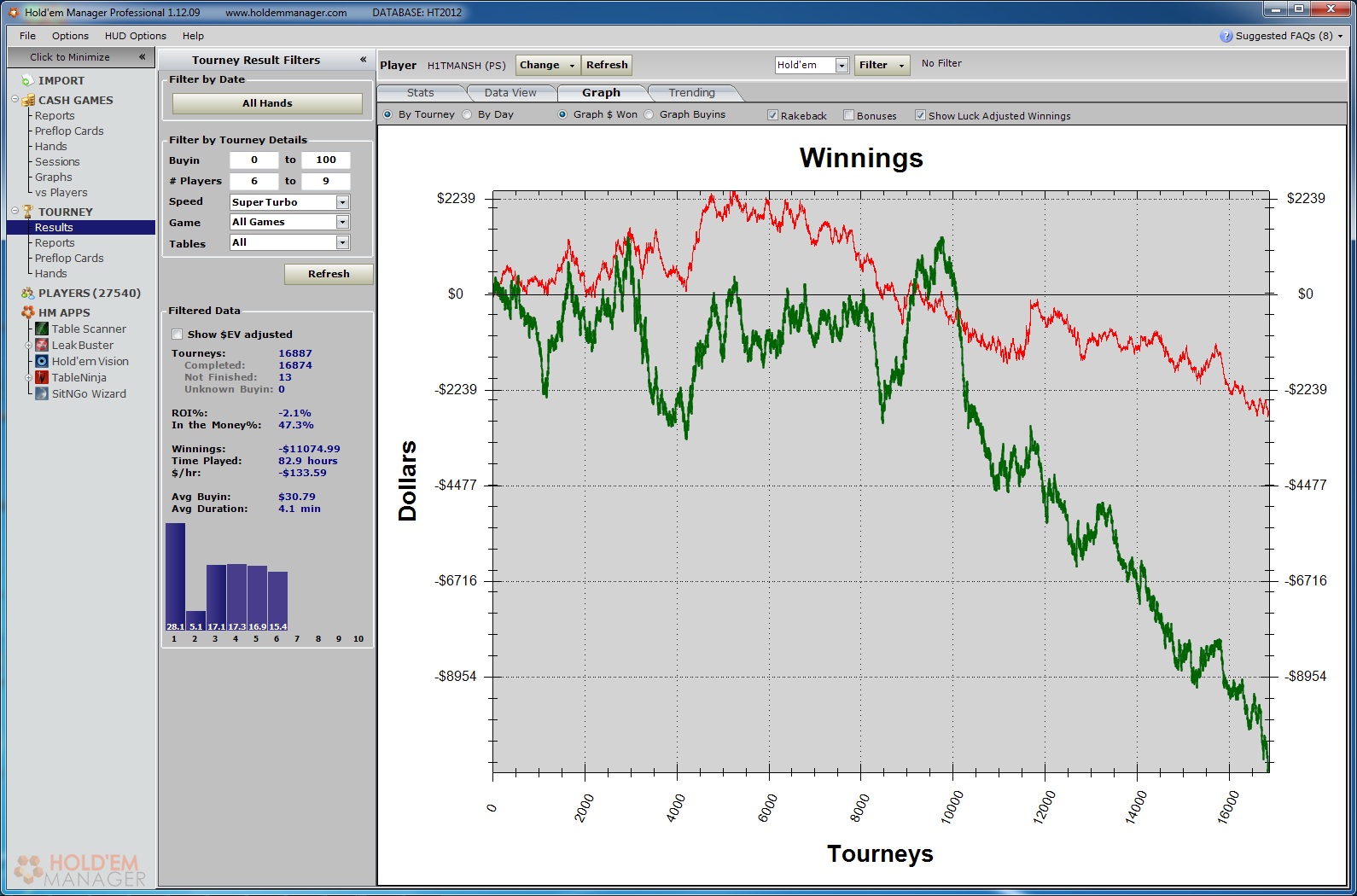Open the Options menu
The image size is (1357, 896).
tap(70, 36)
